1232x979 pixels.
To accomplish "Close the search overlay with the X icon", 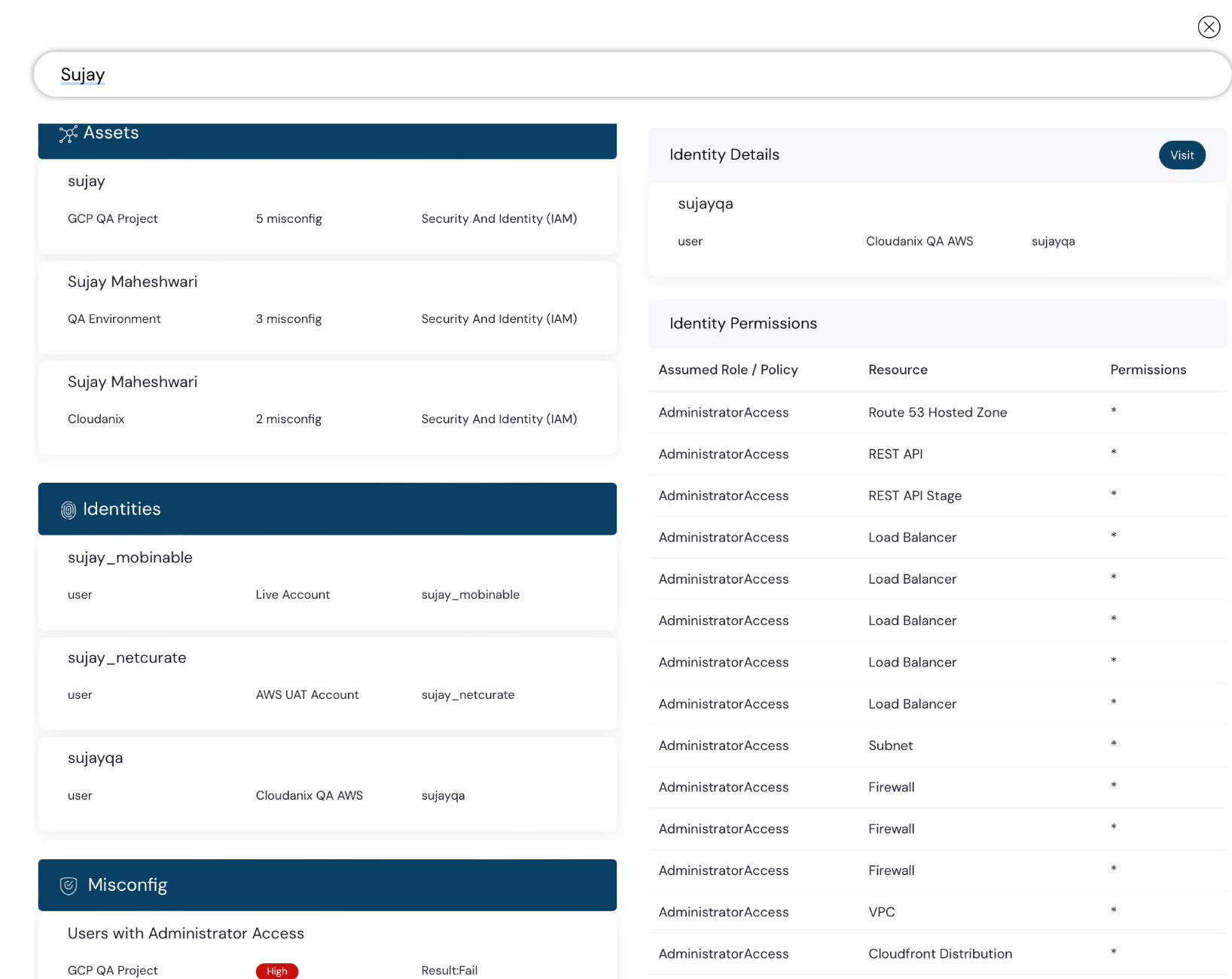I will (1209, 27).
